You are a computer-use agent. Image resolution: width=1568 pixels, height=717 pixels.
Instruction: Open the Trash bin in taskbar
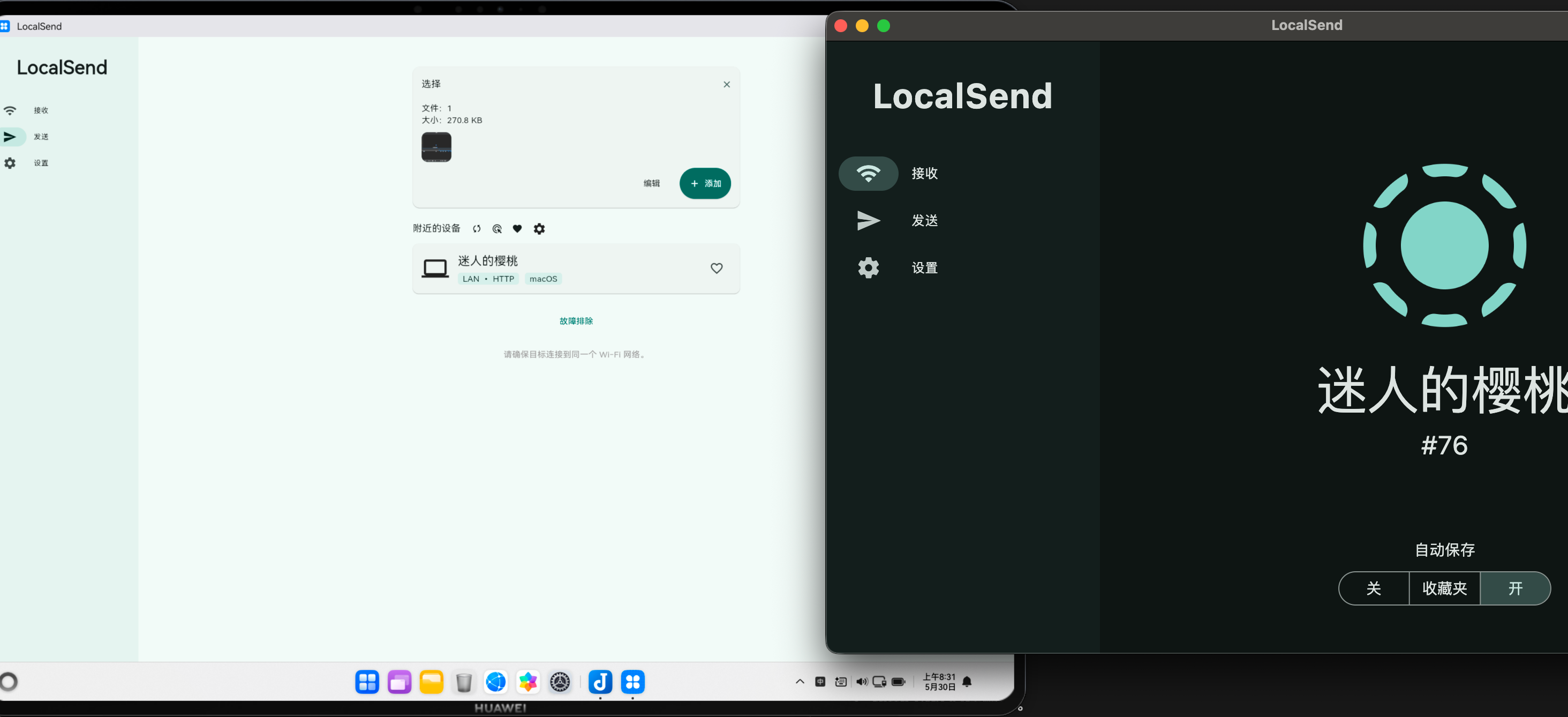[x=464, y=682]
